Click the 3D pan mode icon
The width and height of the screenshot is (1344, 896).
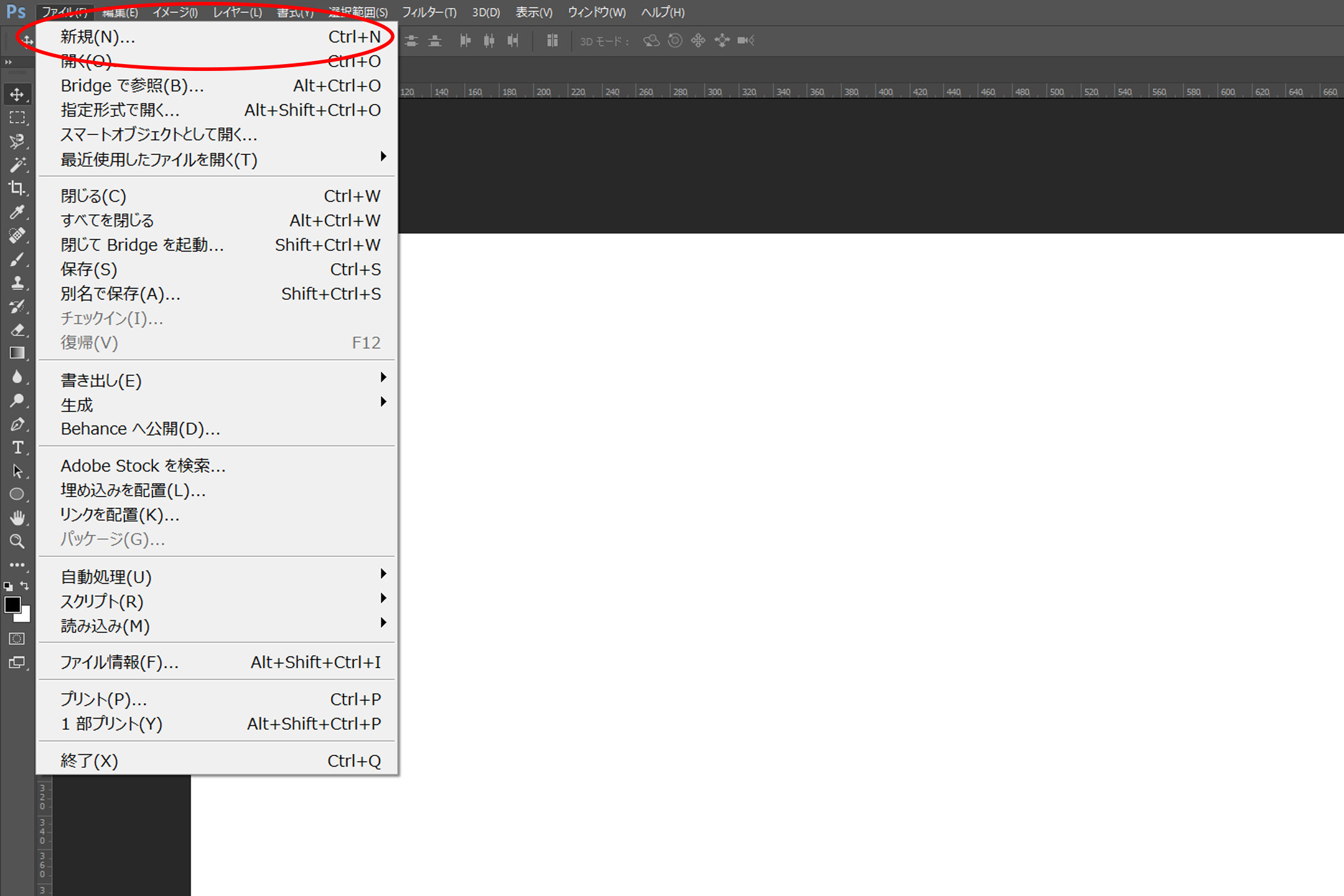pyautogui.click(x=698, y=41)
